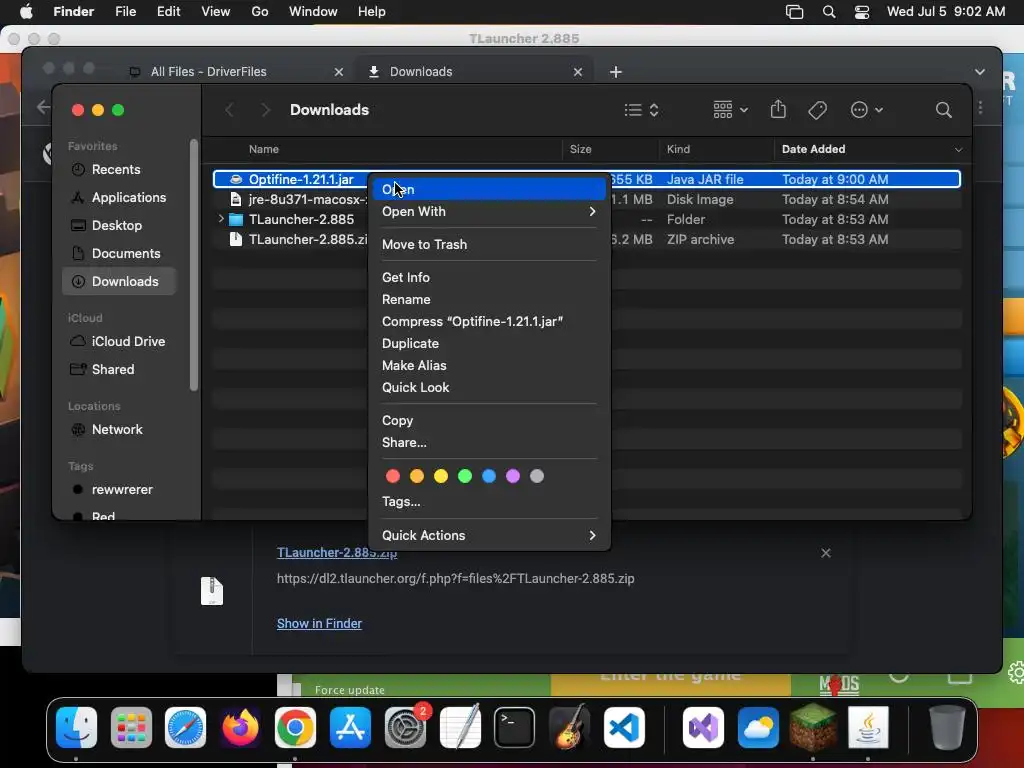Open Visual Studio Code in the dock
The image size is (1024, 768).
(x=624, y=727)
